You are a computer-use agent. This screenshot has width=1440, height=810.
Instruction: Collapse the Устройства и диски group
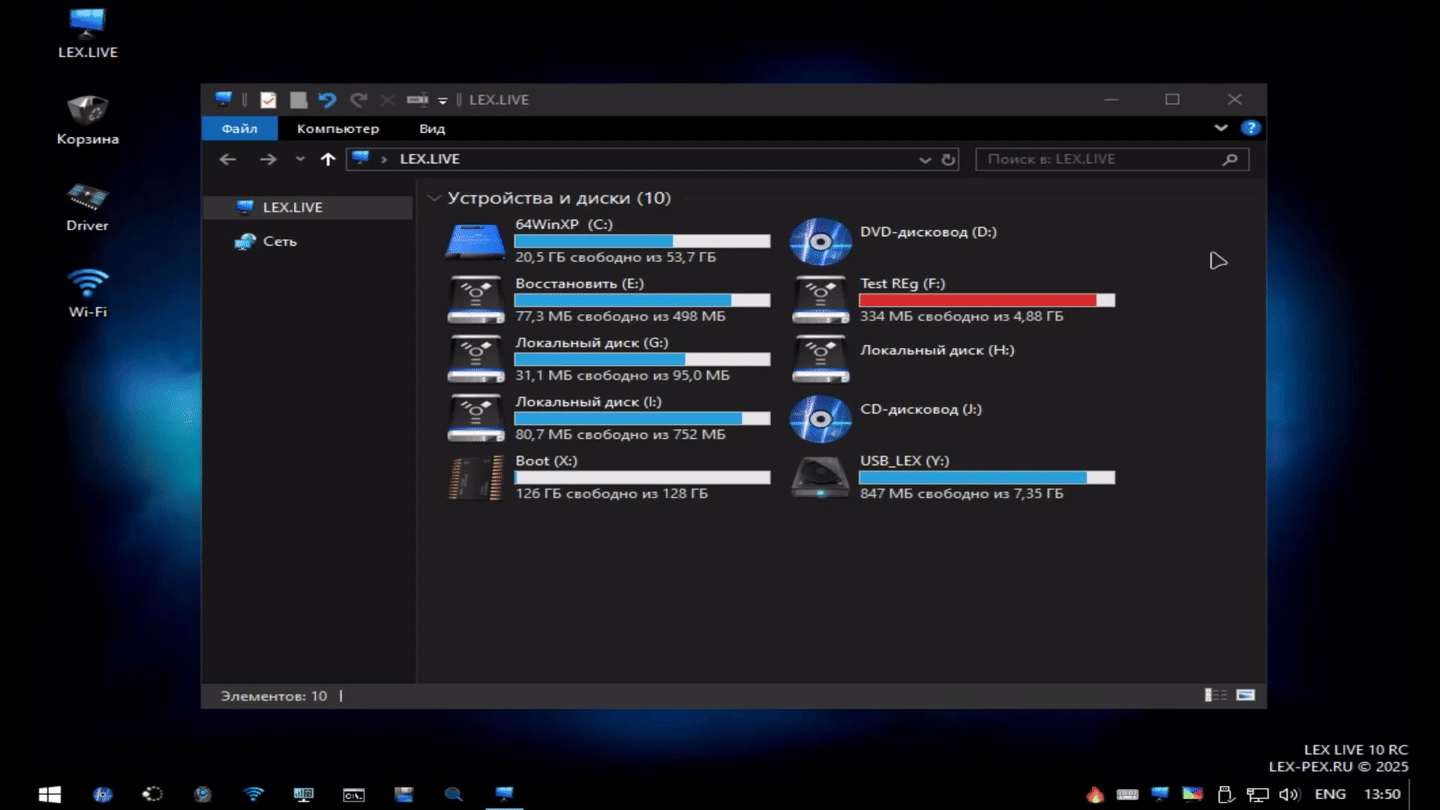point(434,198)
